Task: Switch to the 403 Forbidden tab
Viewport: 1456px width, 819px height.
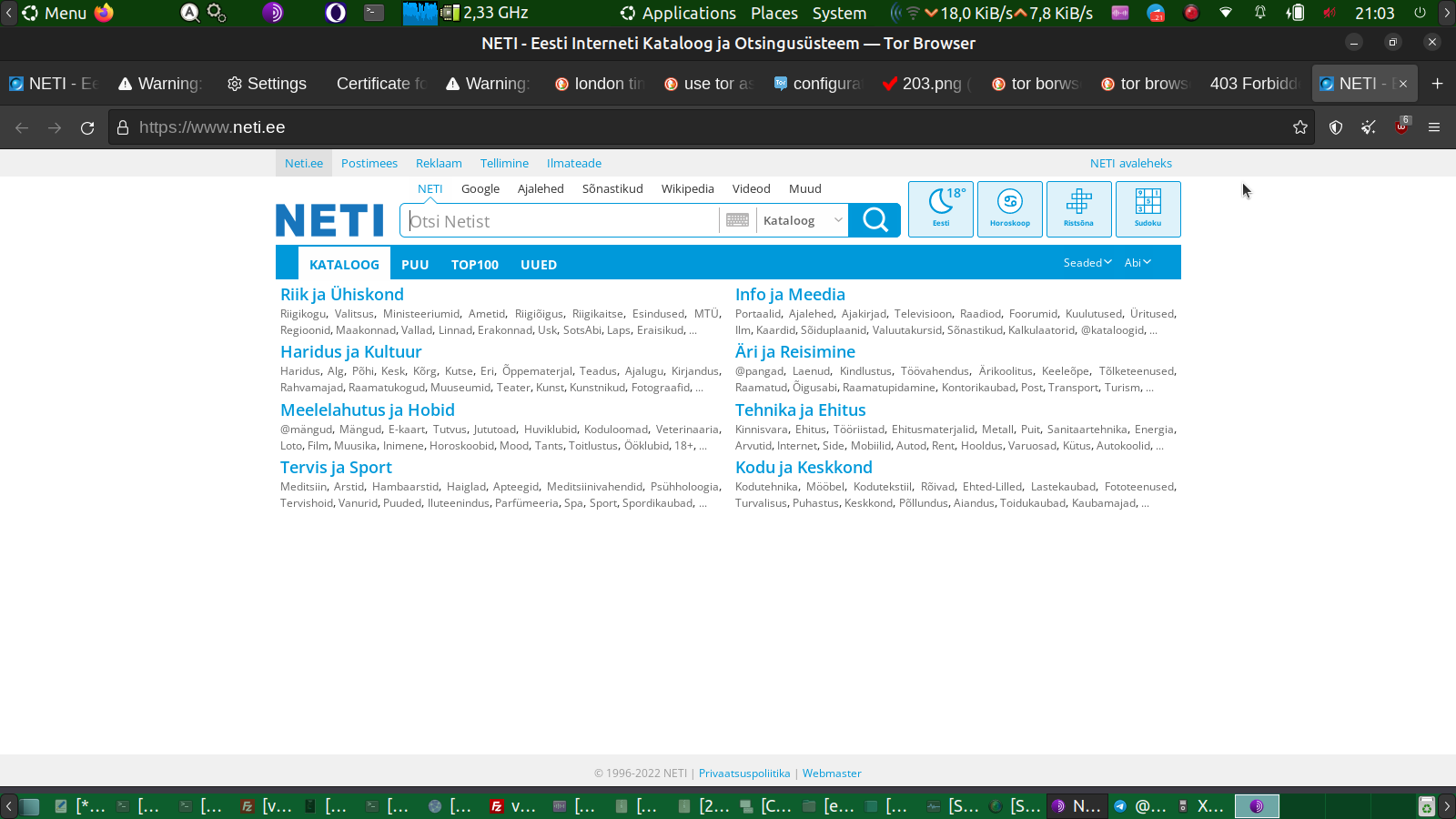Action: coord(1254,84)
